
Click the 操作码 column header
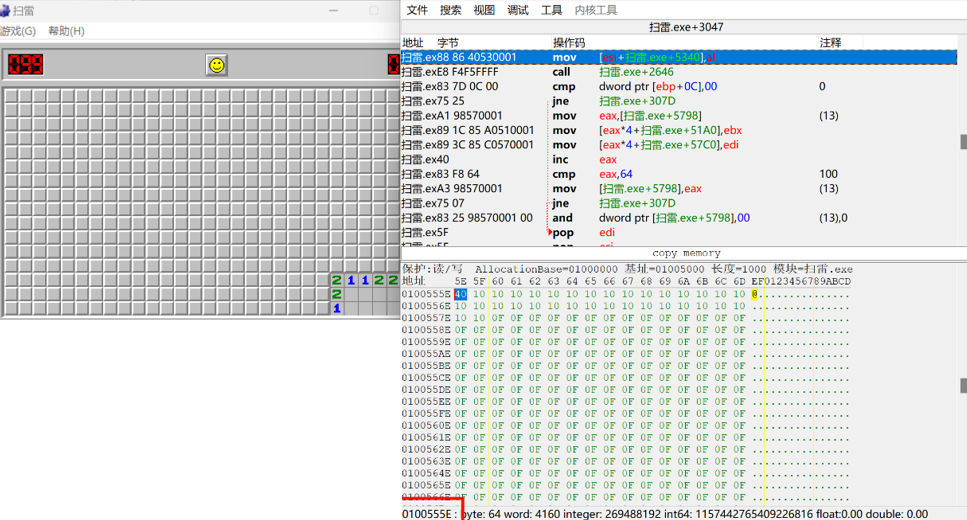click(569, 43)
